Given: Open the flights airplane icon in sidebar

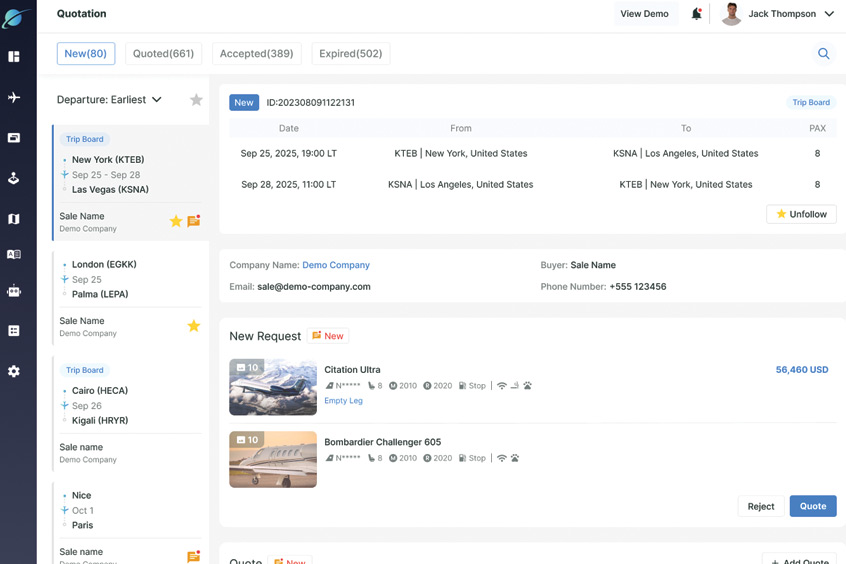Looking at the screenshot, I should click(x=14, y=98).
